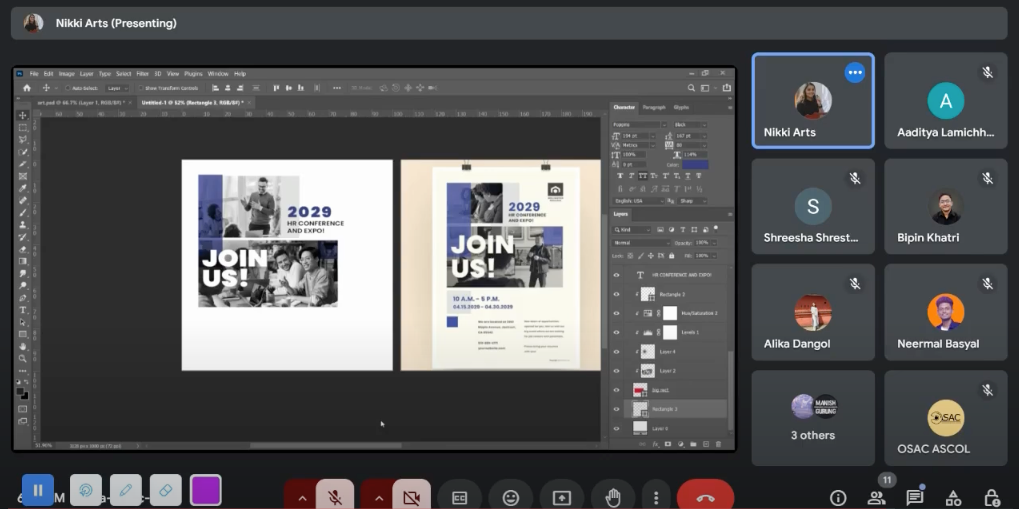Viewport: 1019px width, 509px height.
Task: Click the Home icon in Photoshop options bar
Action: tap(27, 88)
